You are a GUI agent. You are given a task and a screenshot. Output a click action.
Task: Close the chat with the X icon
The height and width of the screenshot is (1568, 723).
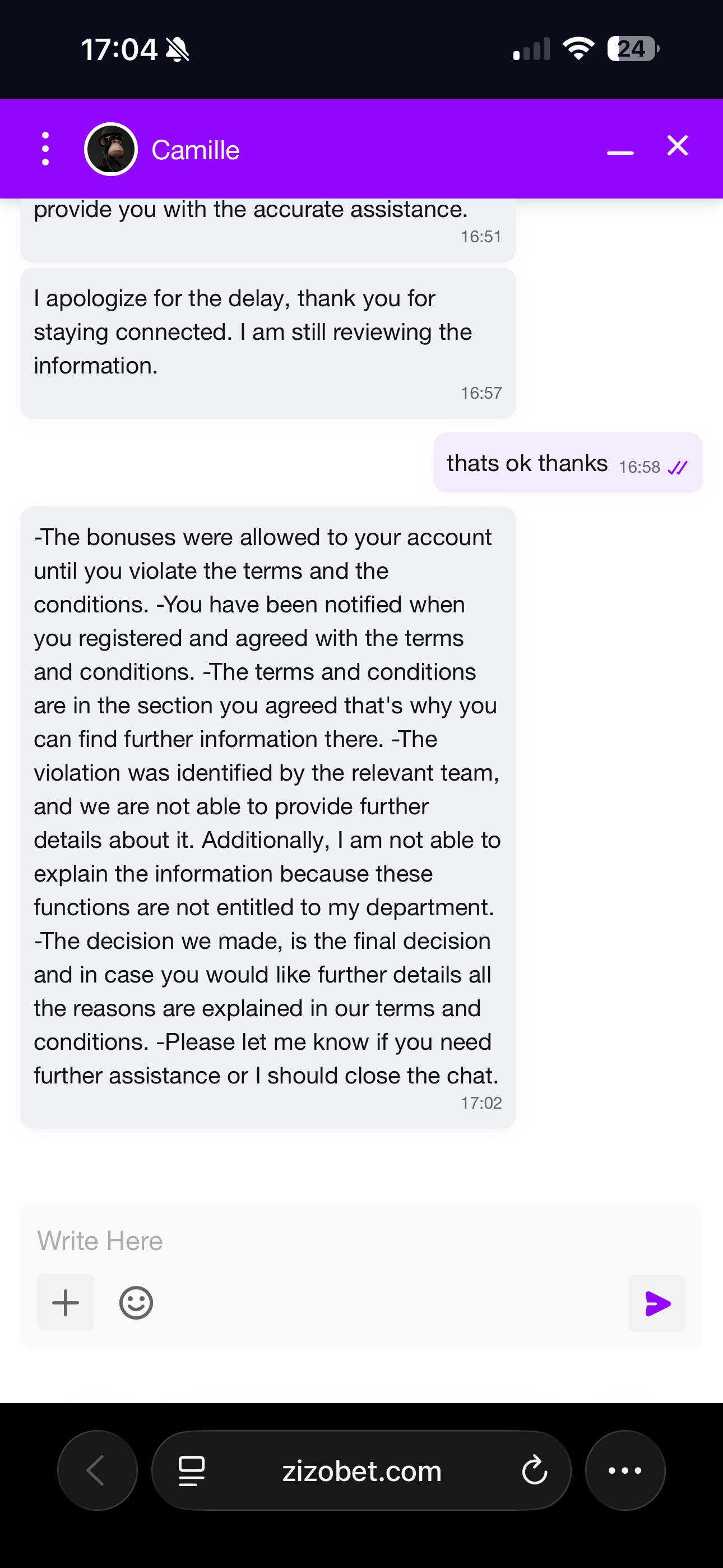coord(678,145)
